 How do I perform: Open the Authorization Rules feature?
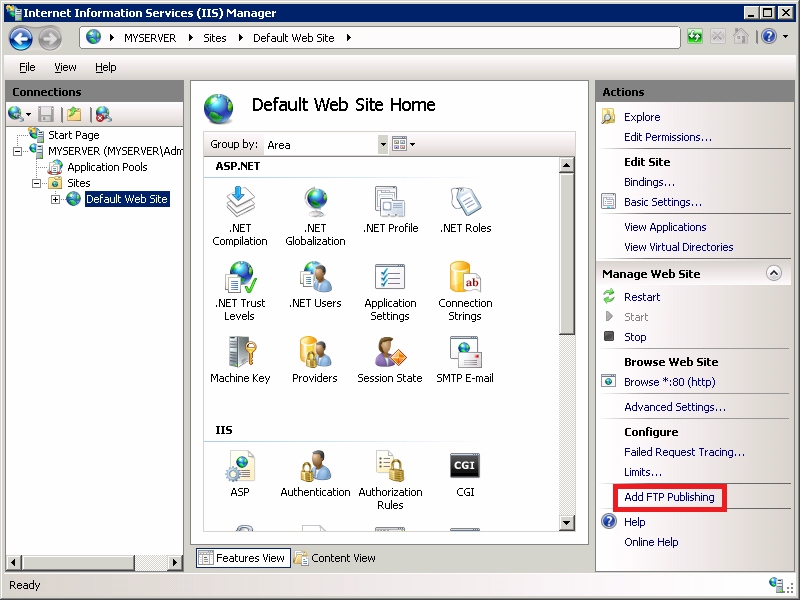pyautogui.click(x=390, y=480)
